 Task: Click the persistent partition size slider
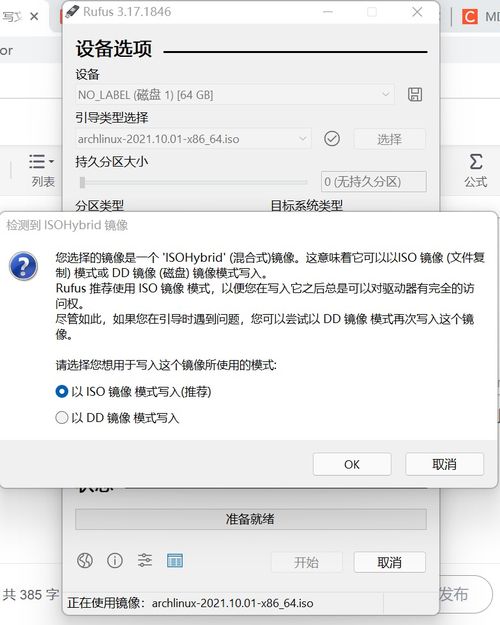(193, 182)
